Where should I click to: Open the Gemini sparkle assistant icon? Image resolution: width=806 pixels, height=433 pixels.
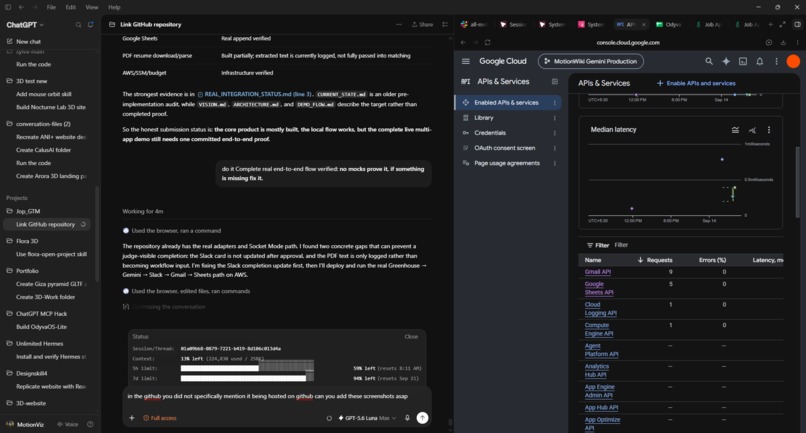pos(726,61)
